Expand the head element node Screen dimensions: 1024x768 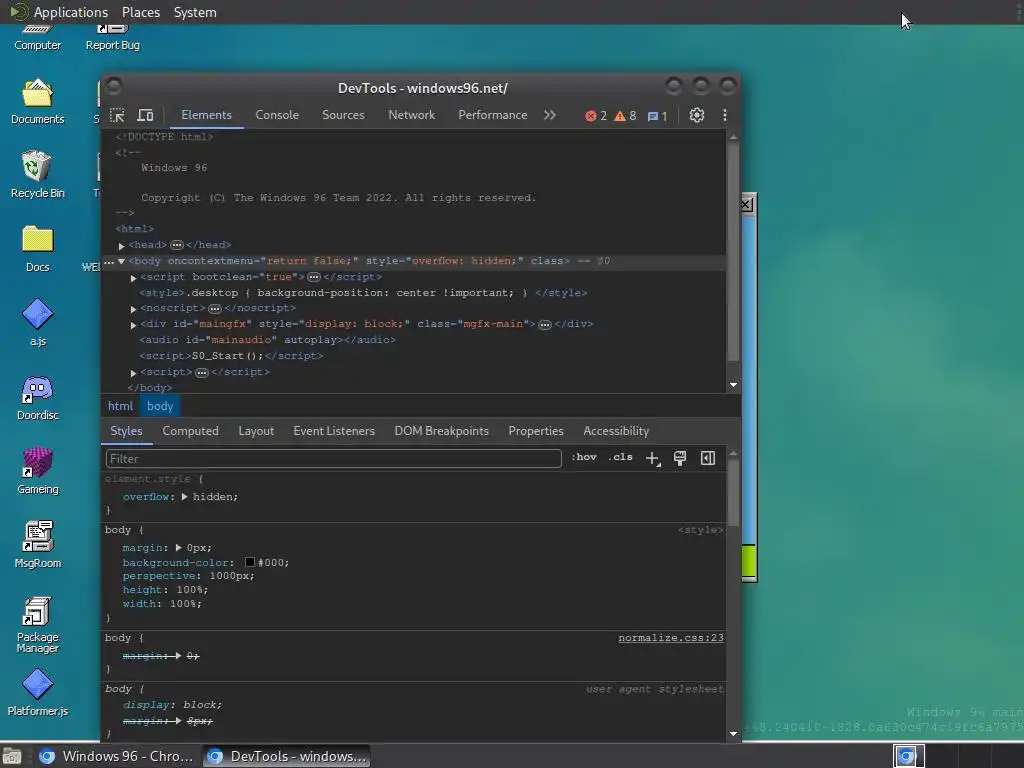(121, 246)
